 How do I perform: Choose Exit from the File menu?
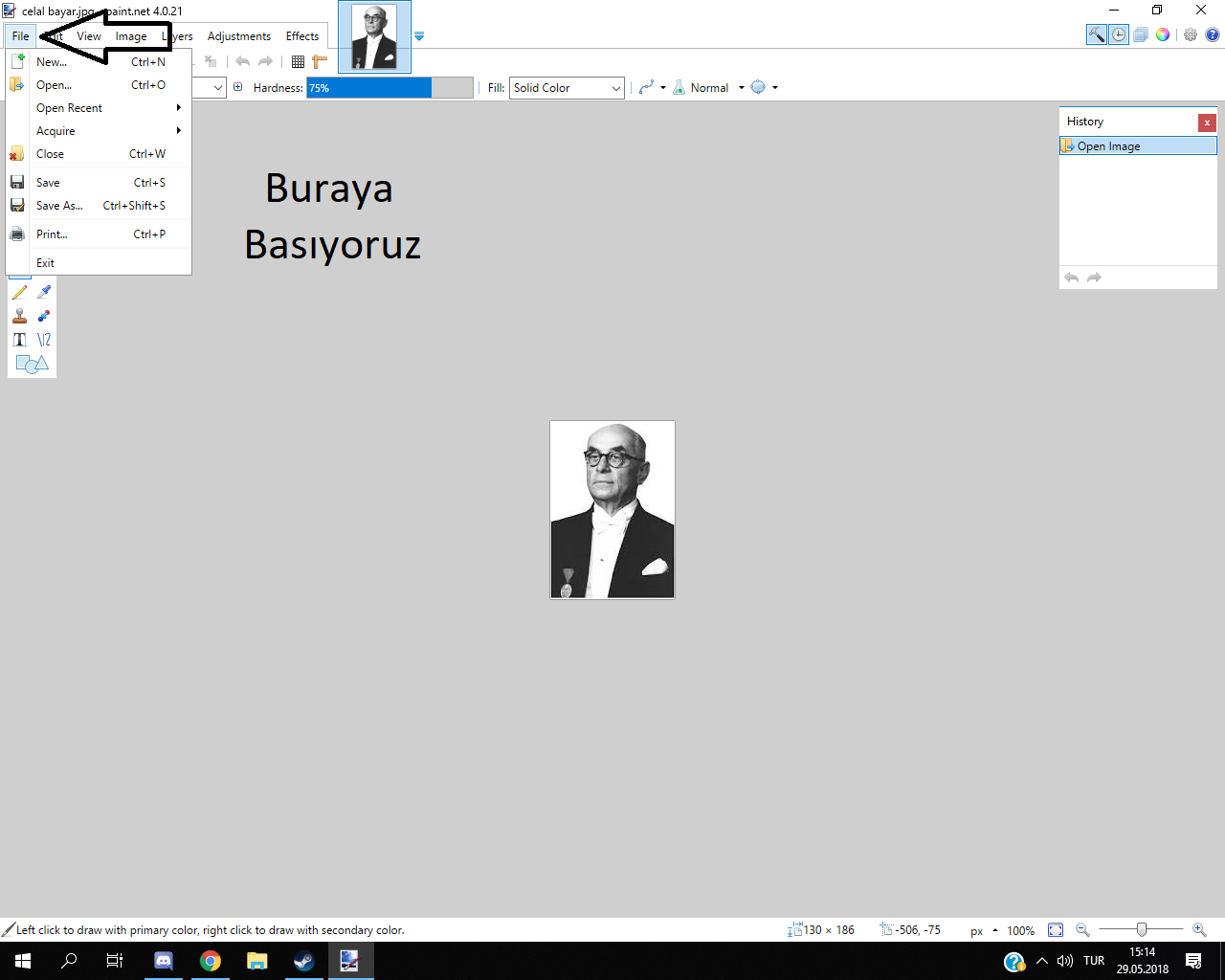coord(99,263)
